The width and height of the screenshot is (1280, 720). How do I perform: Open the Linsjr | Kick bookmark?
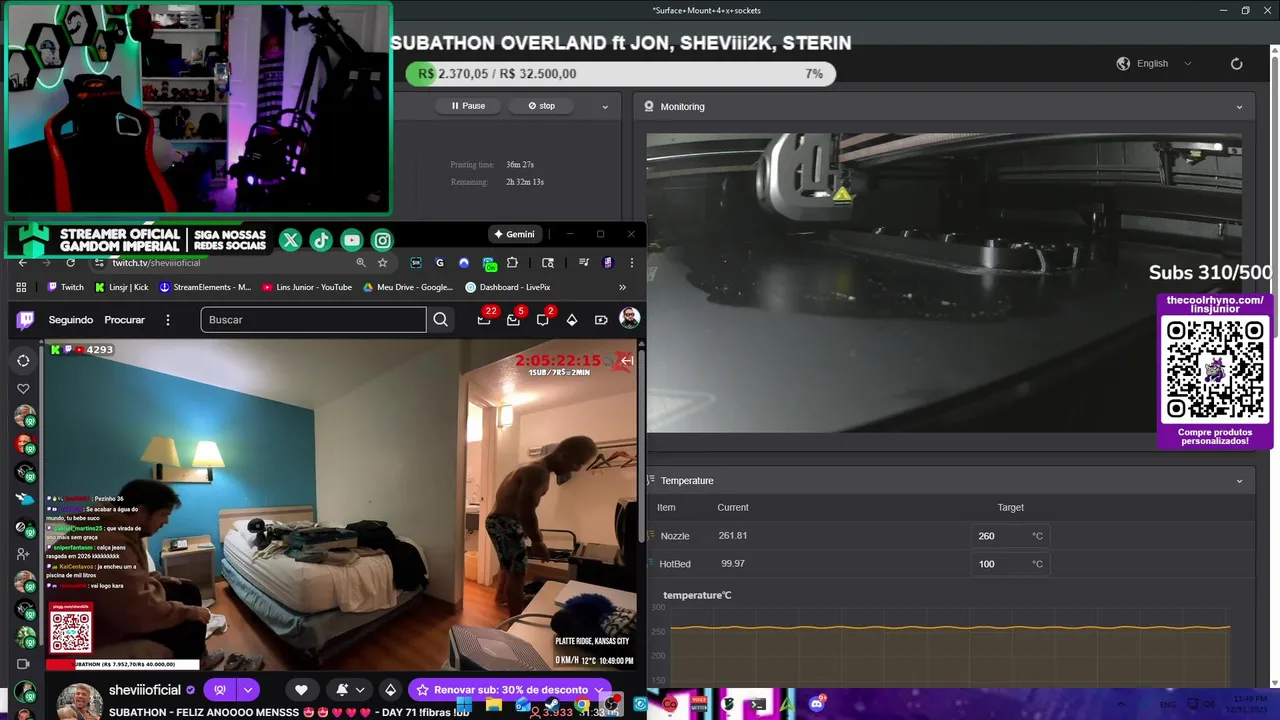pos(122,287)
